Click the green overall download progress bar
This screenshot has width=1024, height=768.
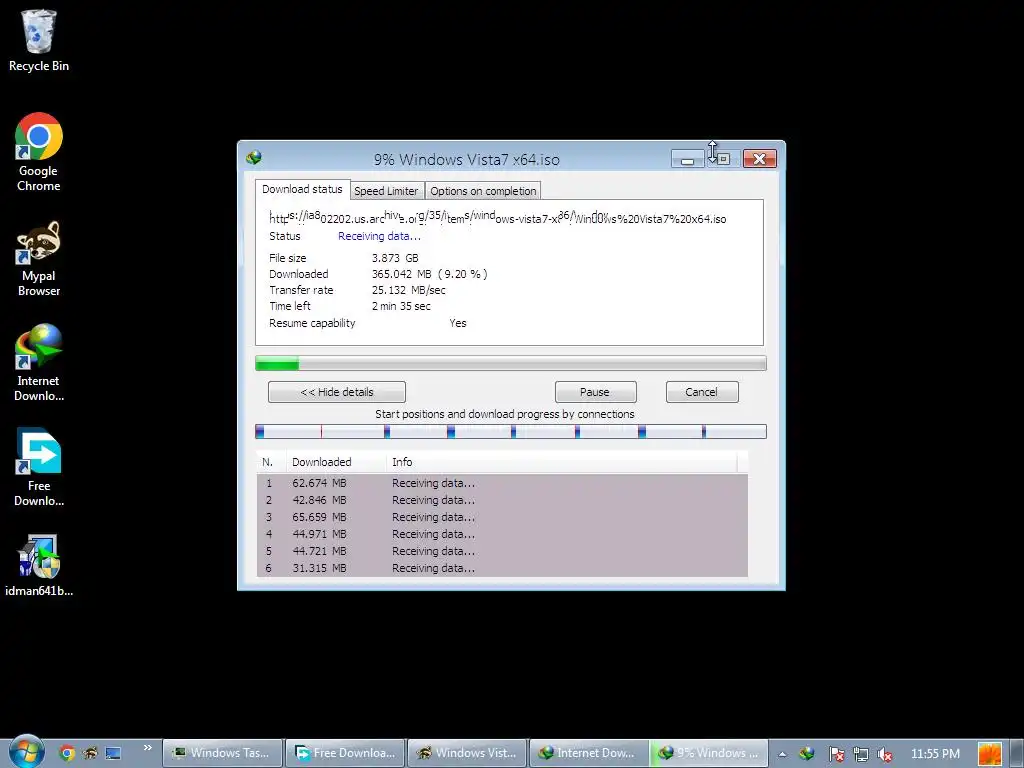(x=511, y=363)
